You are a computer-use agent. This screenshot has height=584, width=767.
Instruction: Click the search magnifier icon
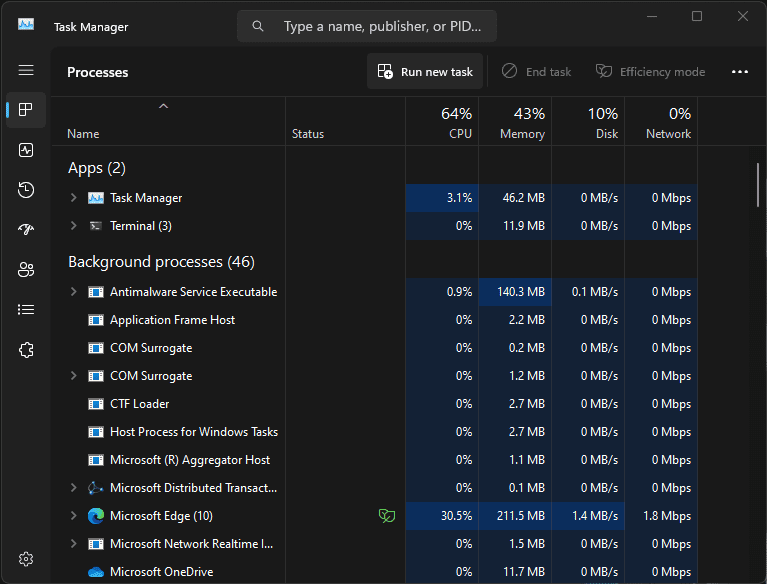(x=258, y=26)
